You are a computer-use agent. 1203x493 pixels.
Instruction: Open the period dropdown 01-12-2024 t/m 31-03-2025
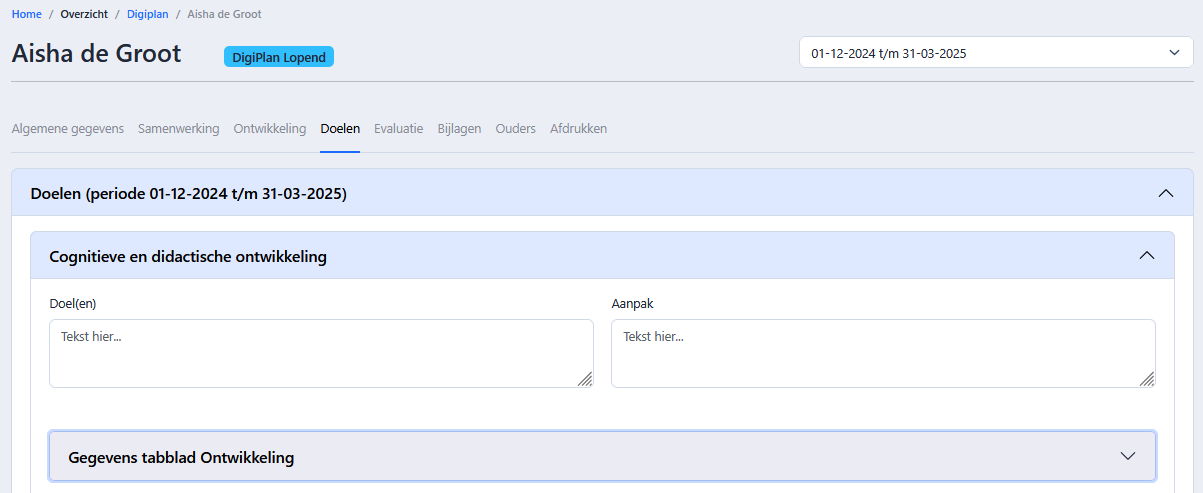(996, 53)
